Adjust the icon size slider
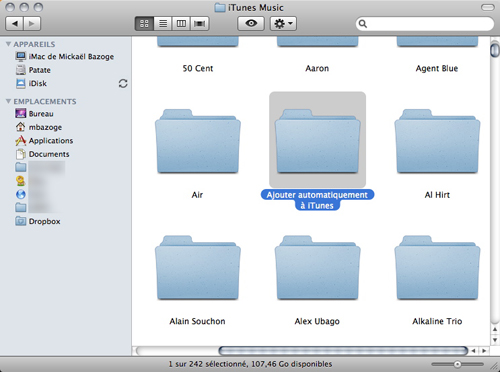 click(457, 364)
